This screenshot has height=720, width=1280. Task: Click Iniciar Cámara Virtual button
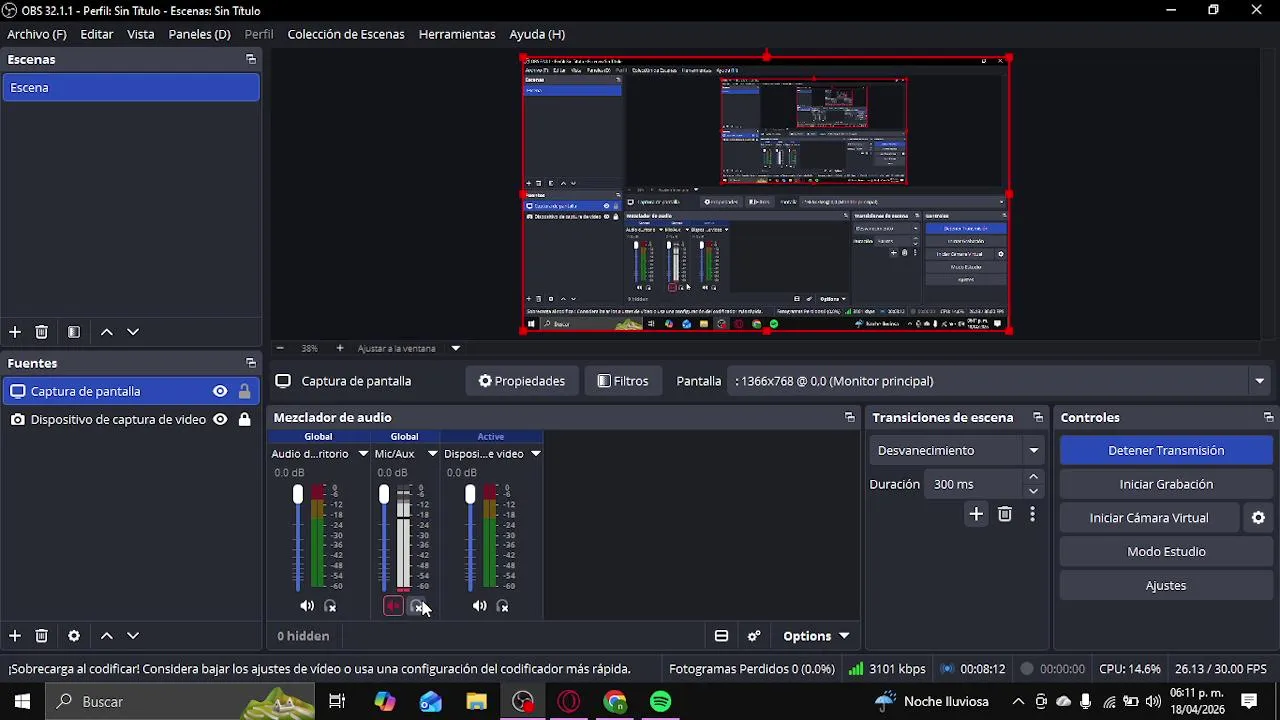[x=1149, y=518]
